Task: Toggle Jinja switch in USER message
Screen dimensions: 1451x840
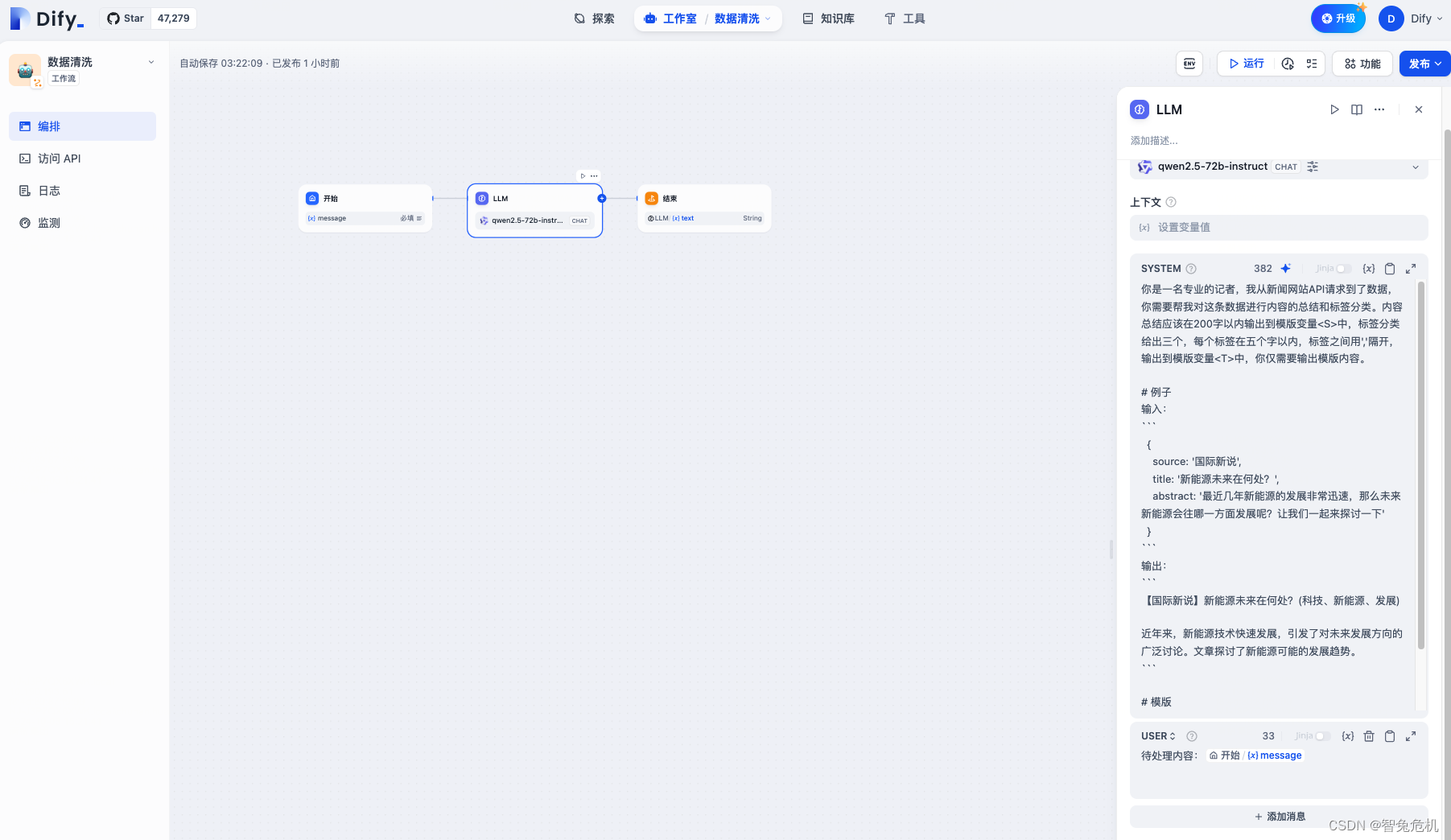Action: (x=1321, y=736)
